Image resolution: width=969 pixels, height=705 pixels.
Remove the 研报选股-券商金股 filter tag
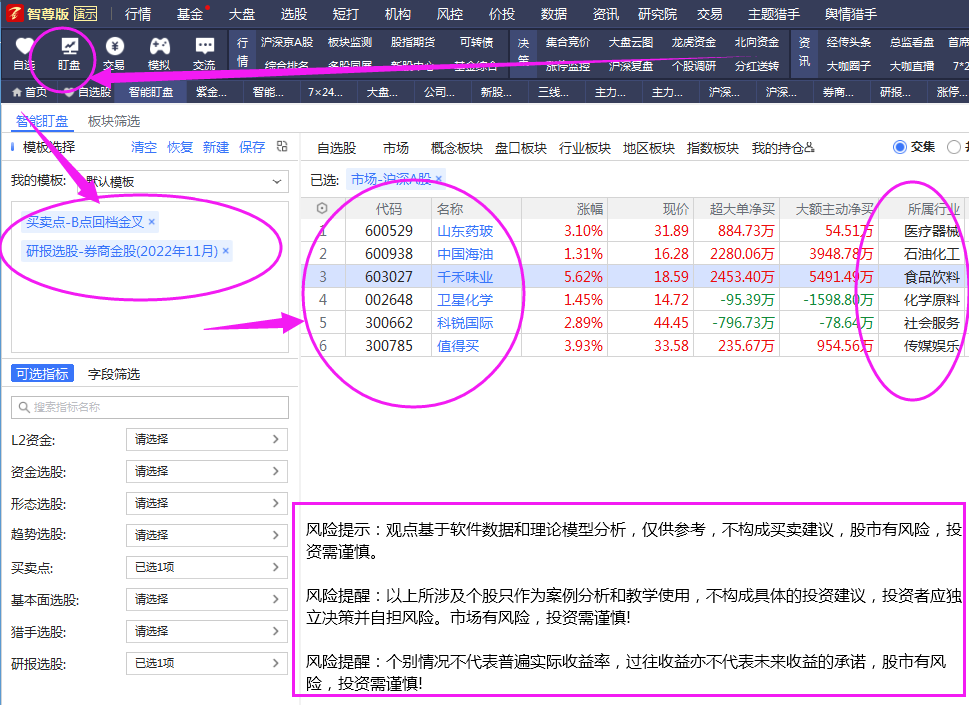(x=226, y=251)
